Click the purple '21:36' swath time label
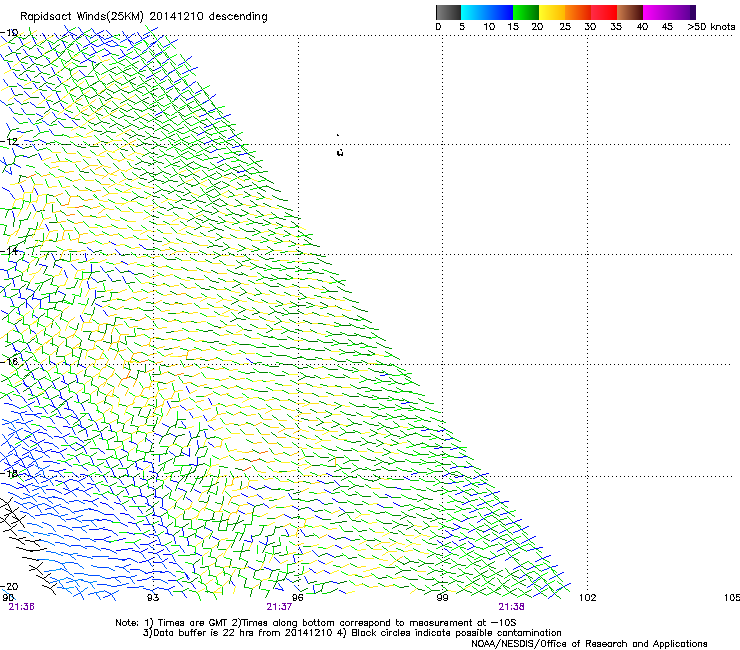The height and width of the screenshot is (650, 740). pyautogui.click(x=21, y=607)
